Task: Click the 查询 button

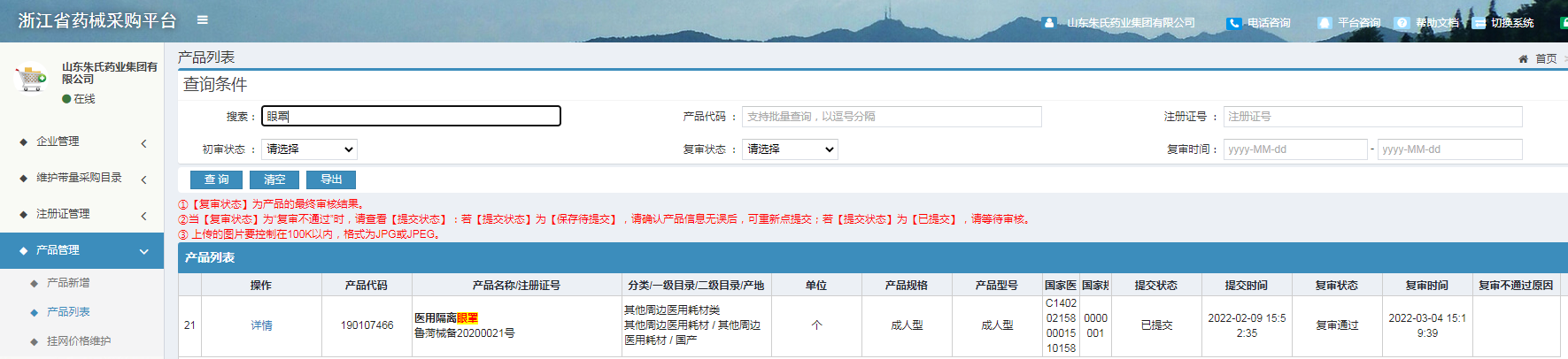Action: (216, 179)
